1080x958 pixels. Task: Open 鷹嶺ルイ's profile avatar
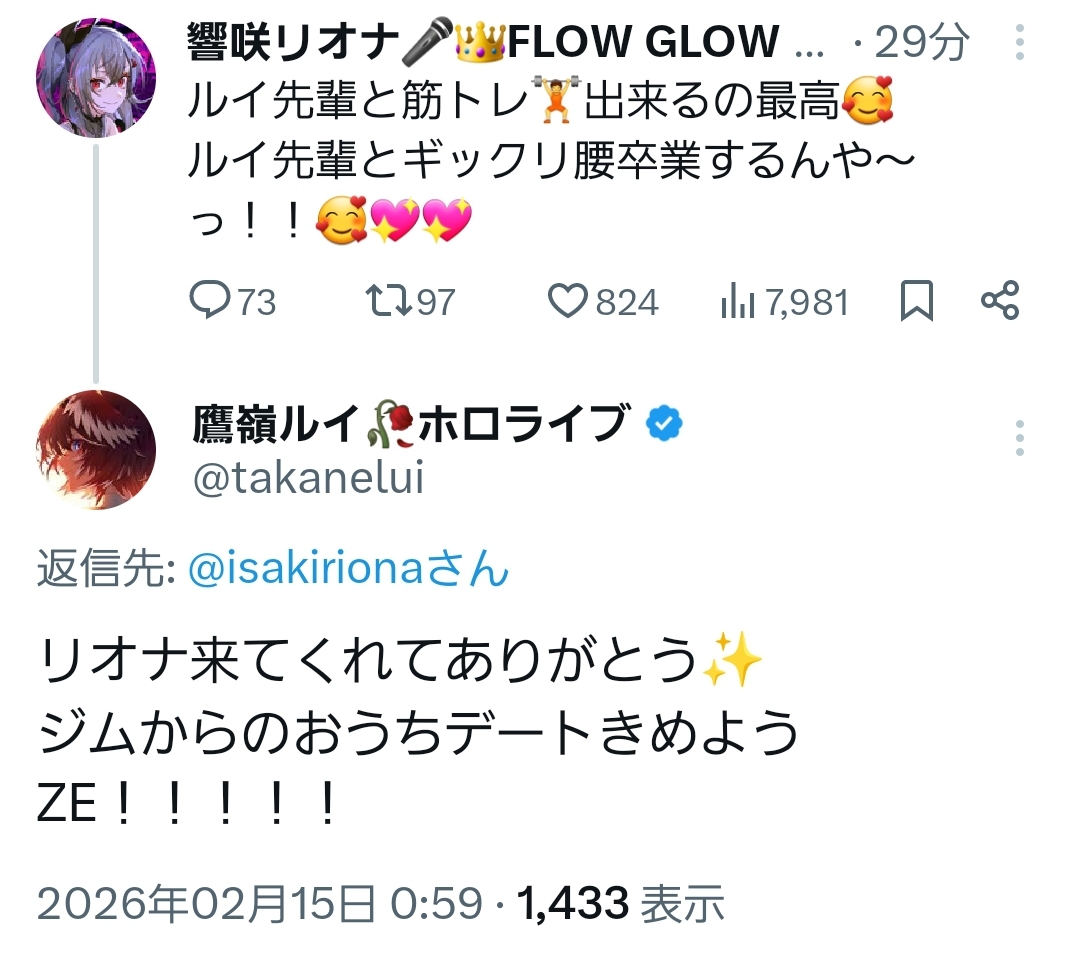click(96, 449)
